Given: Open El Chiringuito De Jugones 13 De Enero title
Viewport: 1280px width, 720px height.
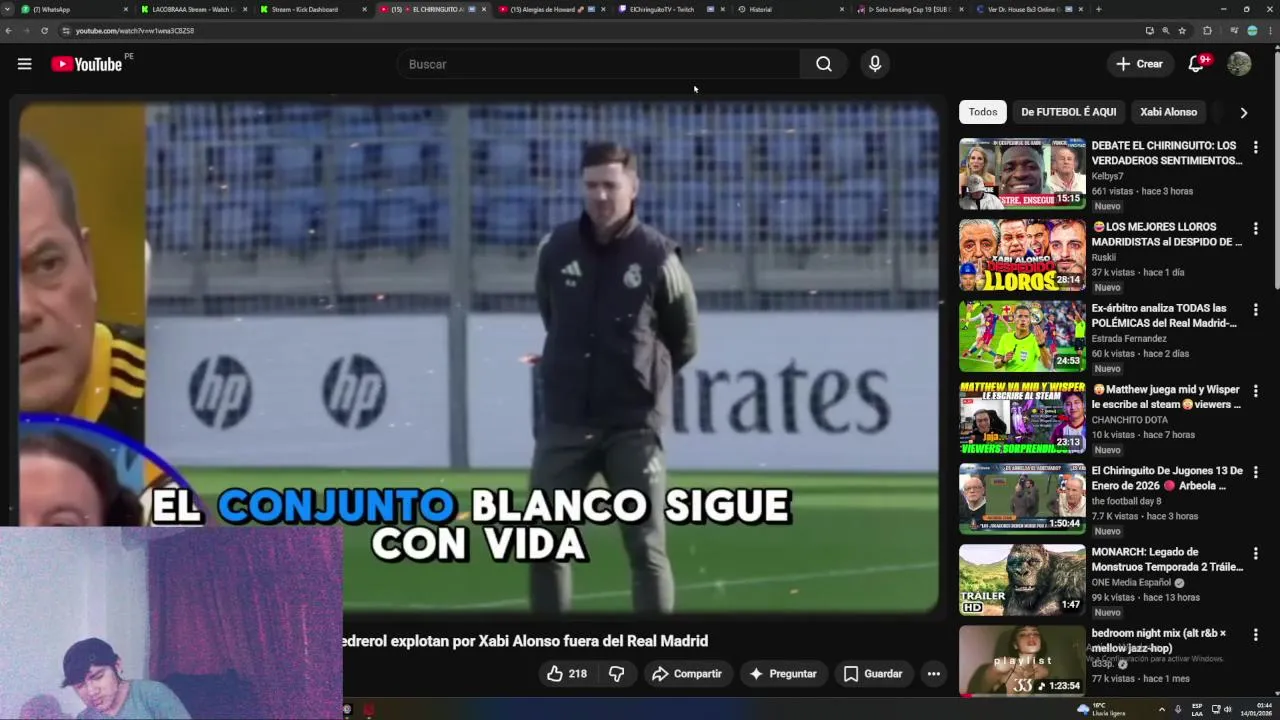Looking at the screenshot, I should pos(1166,478).
